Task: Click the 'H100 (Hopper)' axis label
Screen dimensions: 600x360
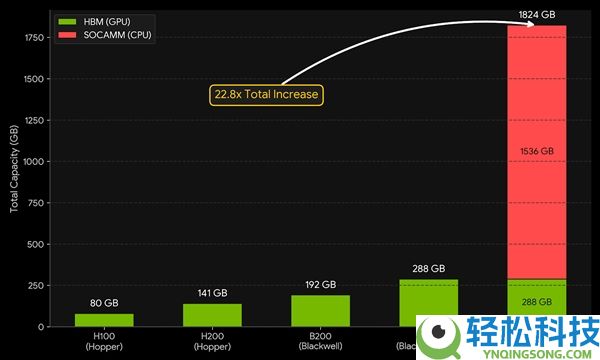Action: 104,342
